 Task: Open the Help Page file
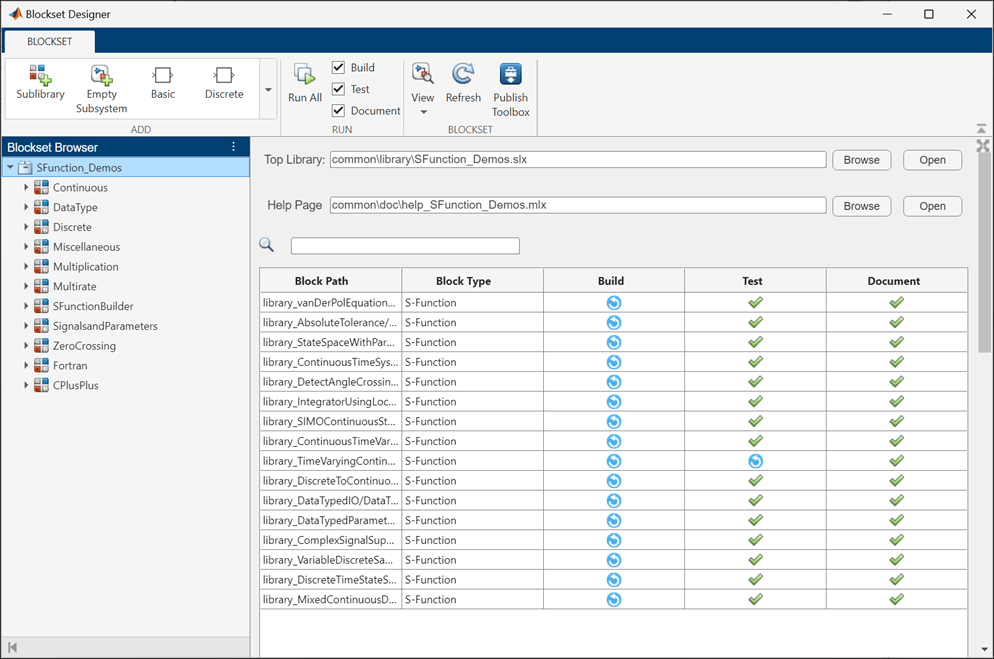click(932, 206)
